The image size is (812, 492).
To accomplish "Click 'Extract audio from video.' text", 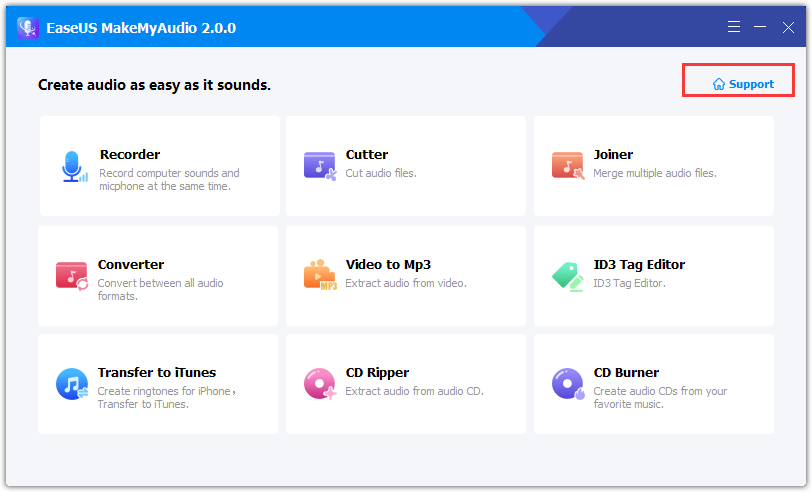I will point(406,283).
